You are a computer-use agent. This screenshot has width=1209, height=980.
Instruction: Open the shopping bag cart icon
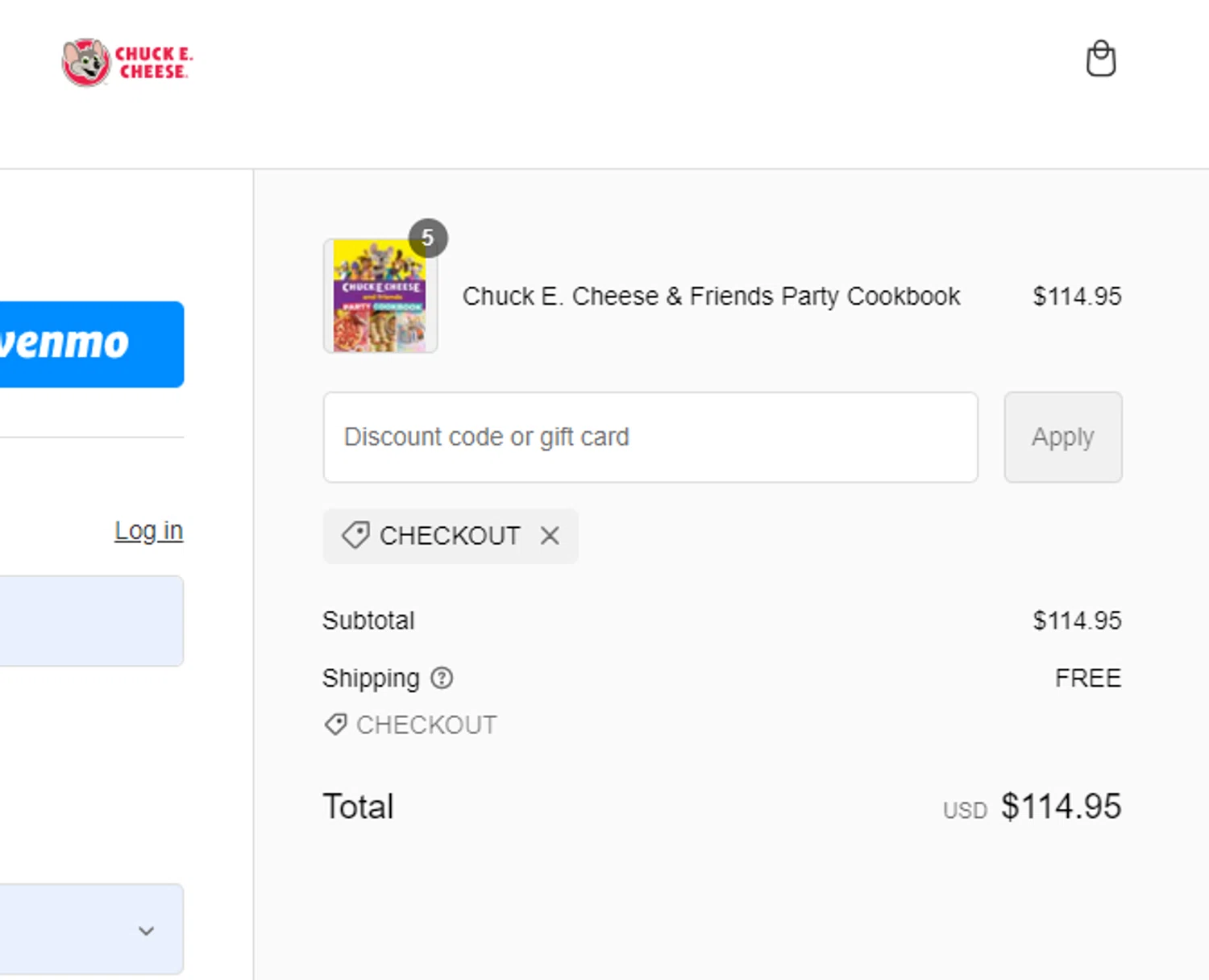coord(1100,59)
